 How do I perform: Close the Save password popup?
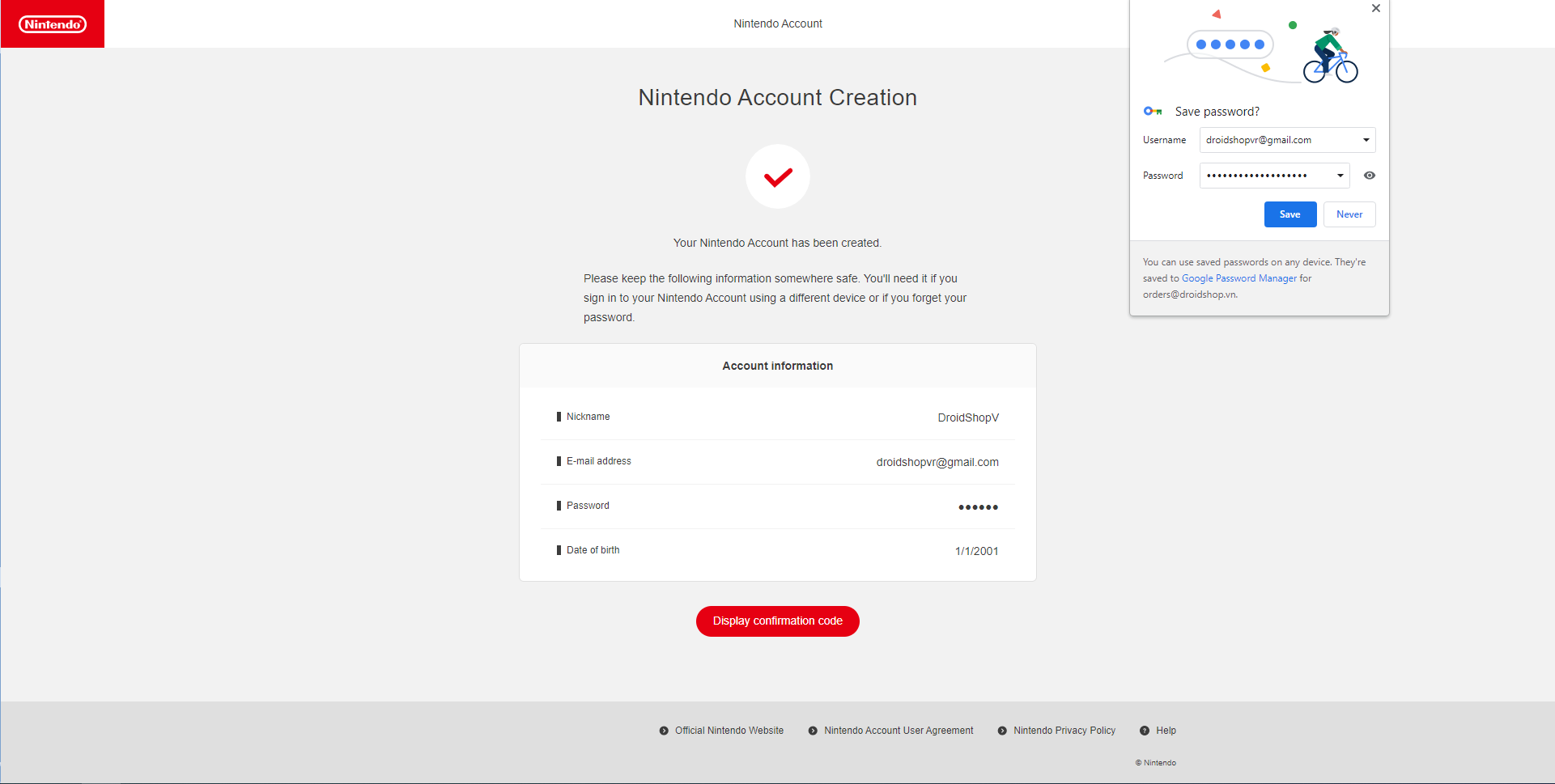(1376, 8)
